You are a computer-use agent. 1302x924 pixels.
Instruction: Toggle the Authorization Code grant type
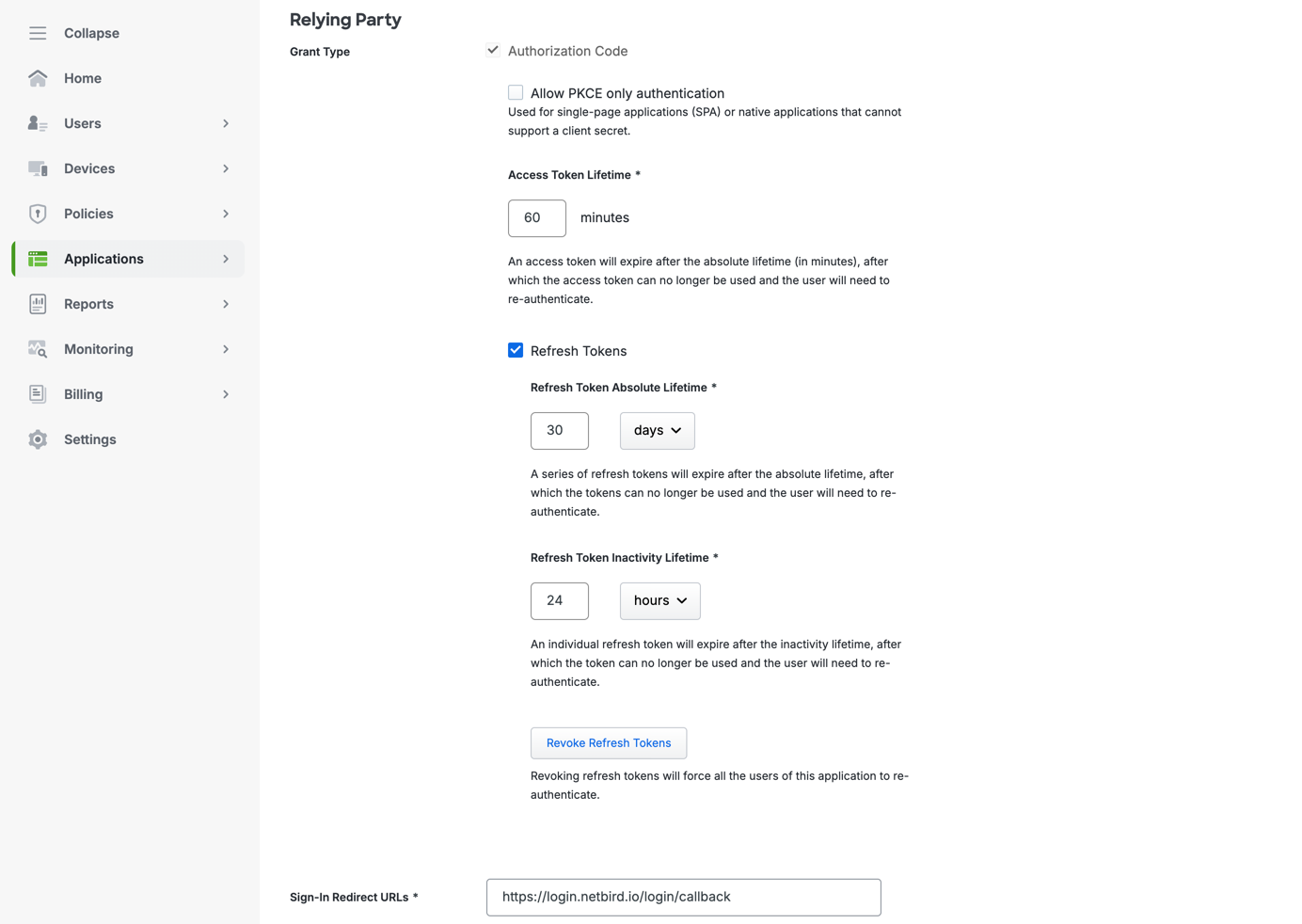(493, 50)
